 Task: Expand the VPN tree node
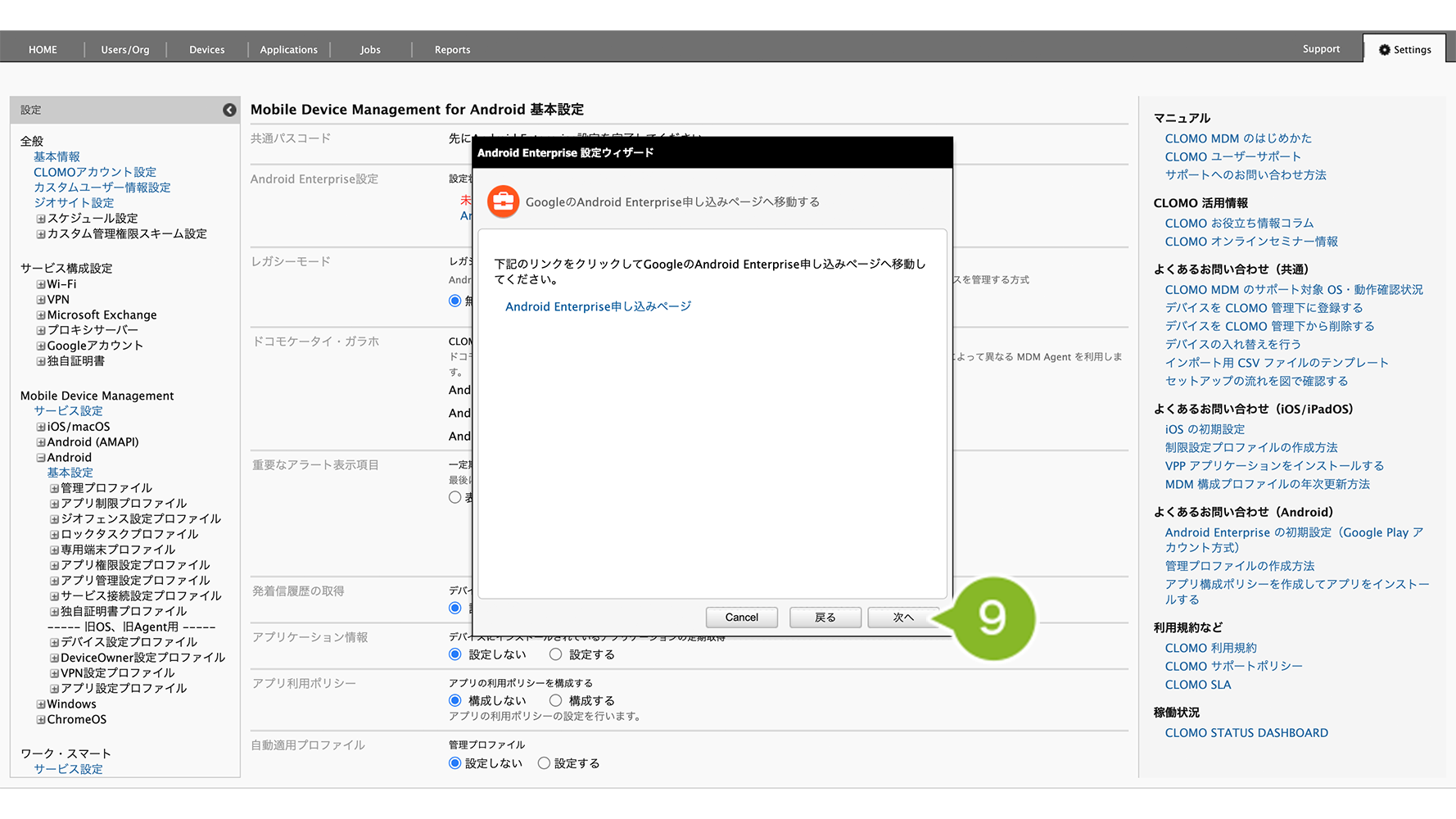click(41, 300)
